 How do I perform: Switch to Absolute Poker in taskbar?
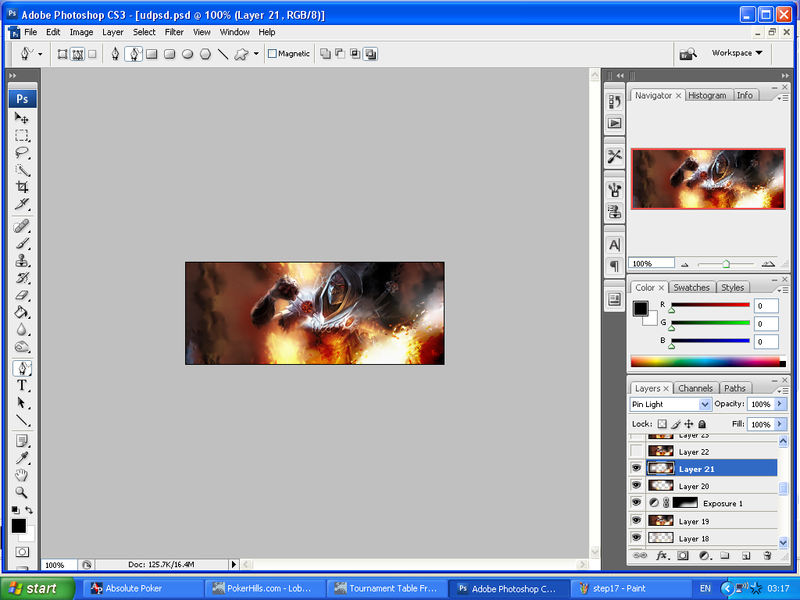143,588
